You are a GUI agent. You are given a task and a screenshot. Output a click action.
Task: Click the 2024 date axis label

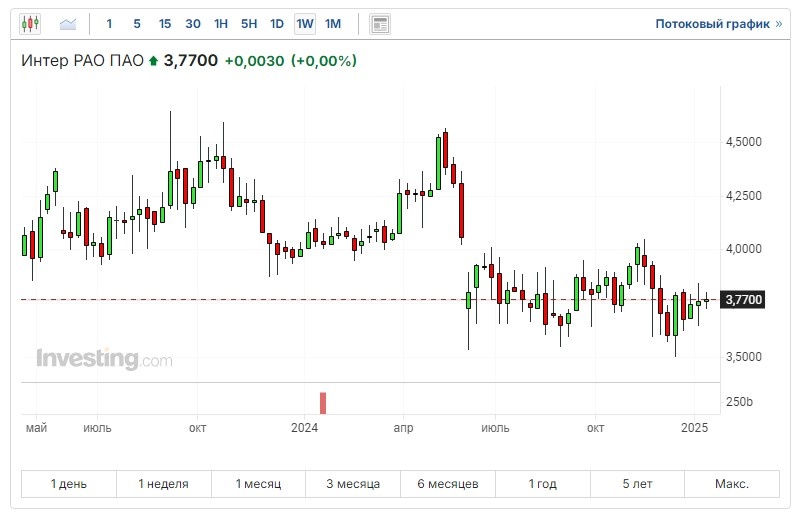click(305, 428)
